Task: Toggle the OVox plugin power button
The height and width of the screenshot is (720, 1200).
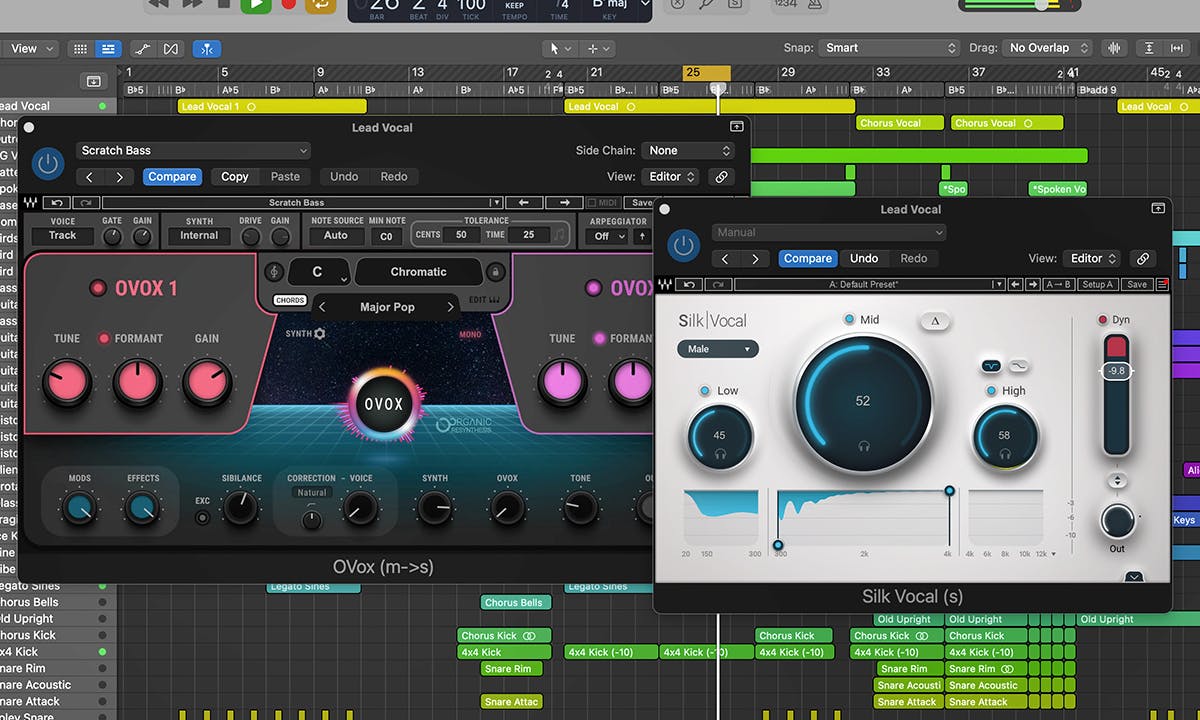Action: pyautogui.click(x=47, y=164)
